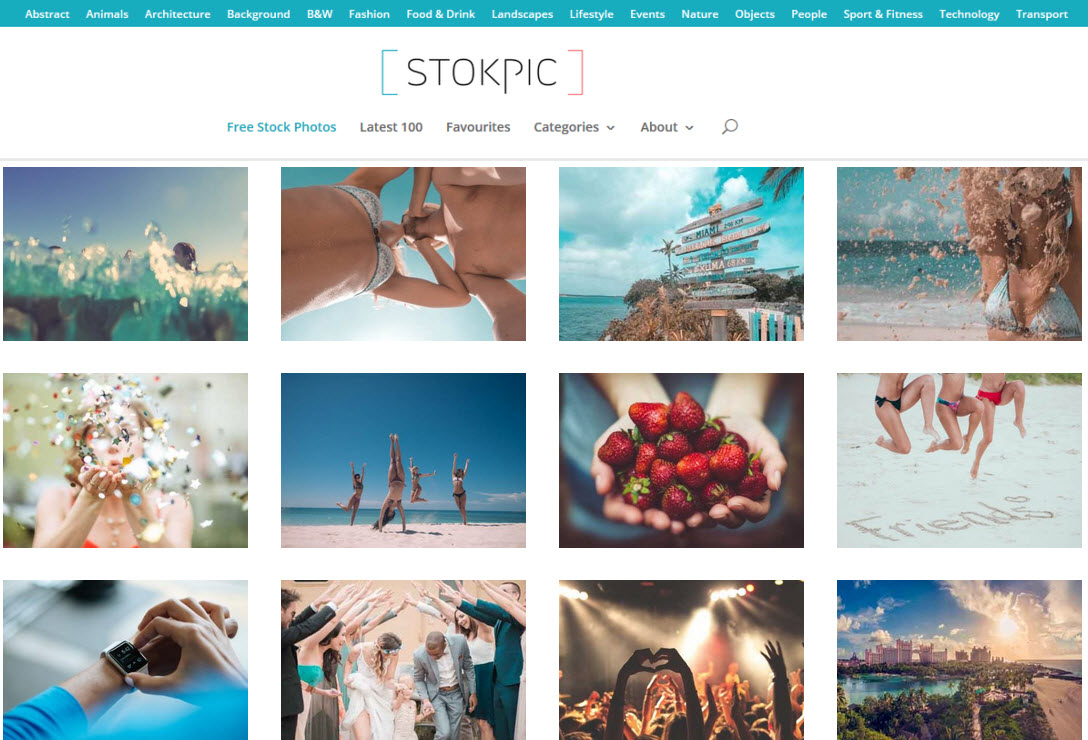The image size is (1088, 740).
Task: Click the search magnifier icon
Action: [x=729, y=126]
